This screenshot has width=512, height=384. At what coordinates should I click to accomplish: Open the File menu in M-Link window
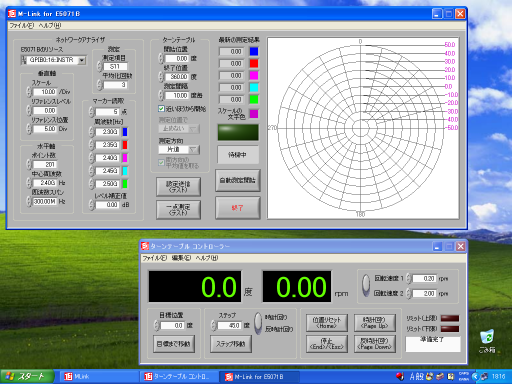click(x=22, y=25)
